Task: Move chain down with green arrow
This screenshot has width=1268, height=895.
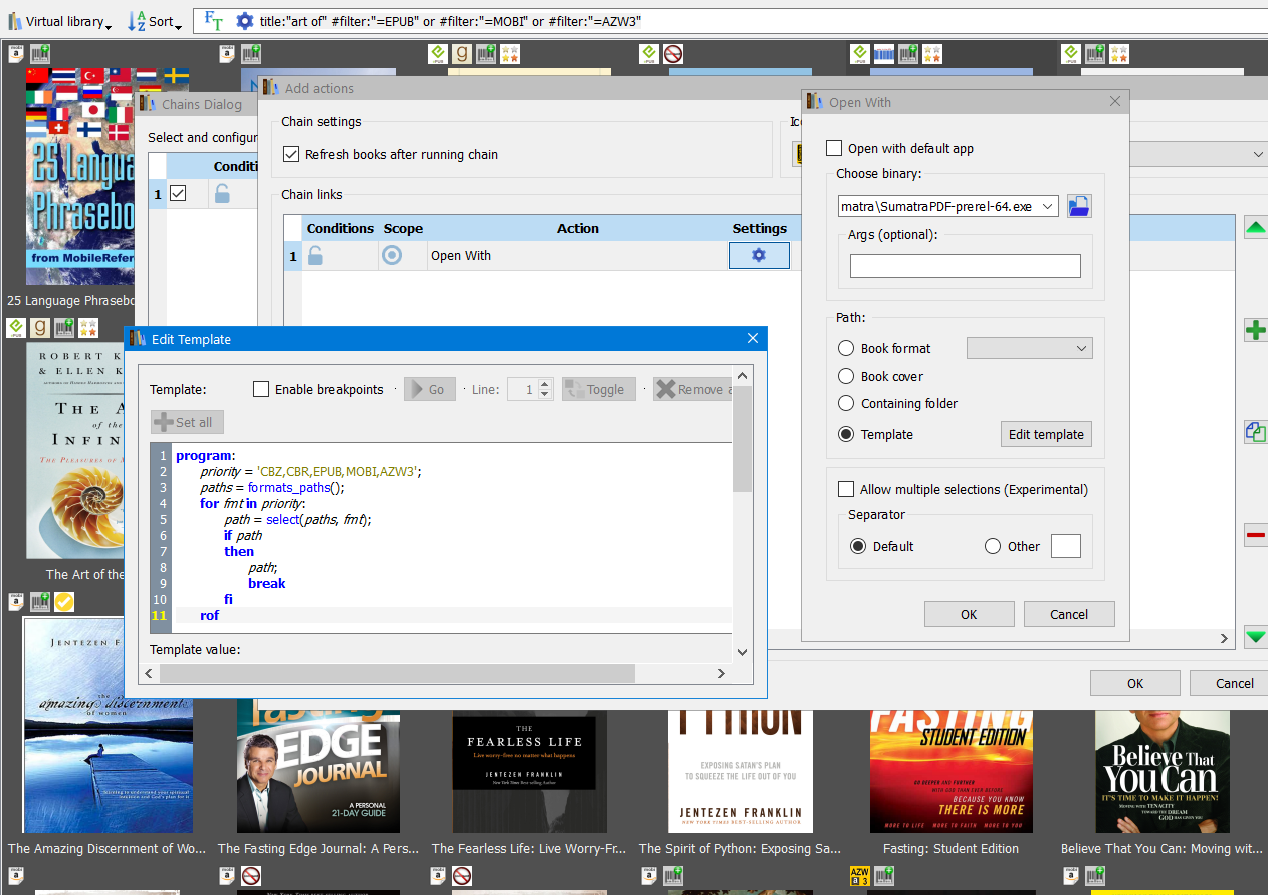Action: pos(1256,636)
